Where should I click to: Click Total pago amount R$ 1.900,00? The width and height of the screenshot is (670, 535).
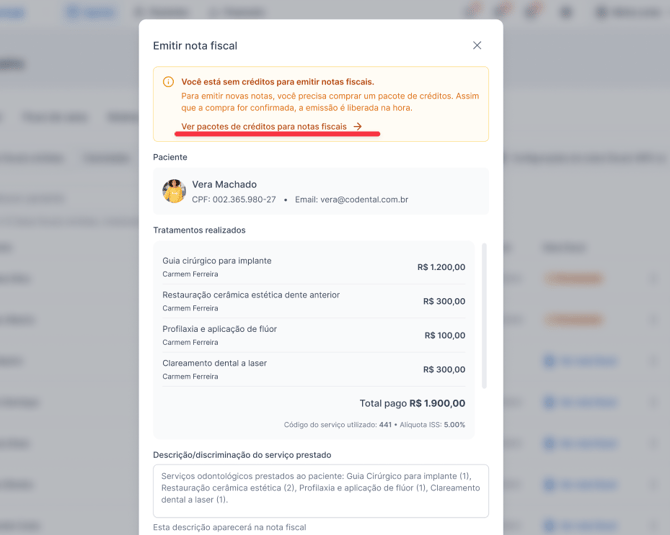(x=437, y=403)
